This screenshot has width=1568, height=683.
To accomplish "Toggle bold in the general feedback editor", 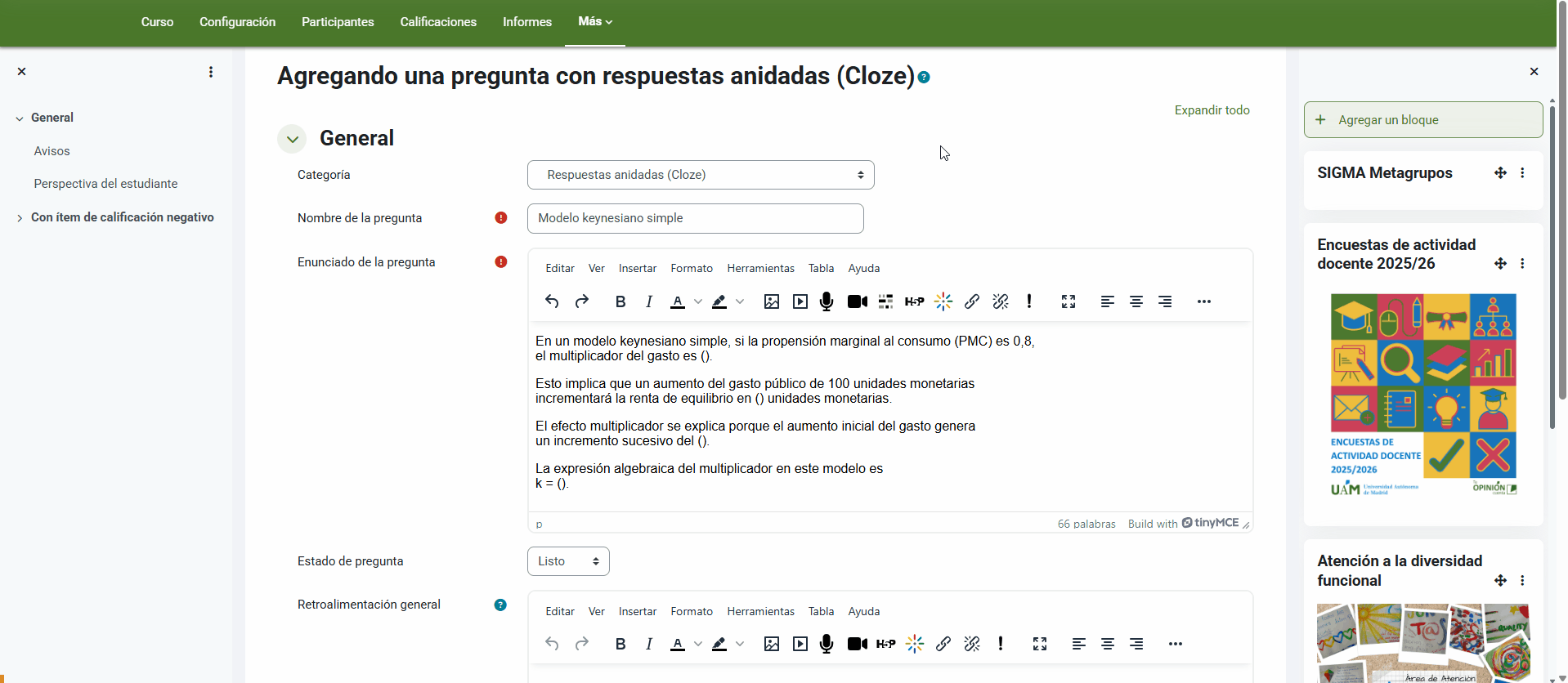I will point(620,644).
